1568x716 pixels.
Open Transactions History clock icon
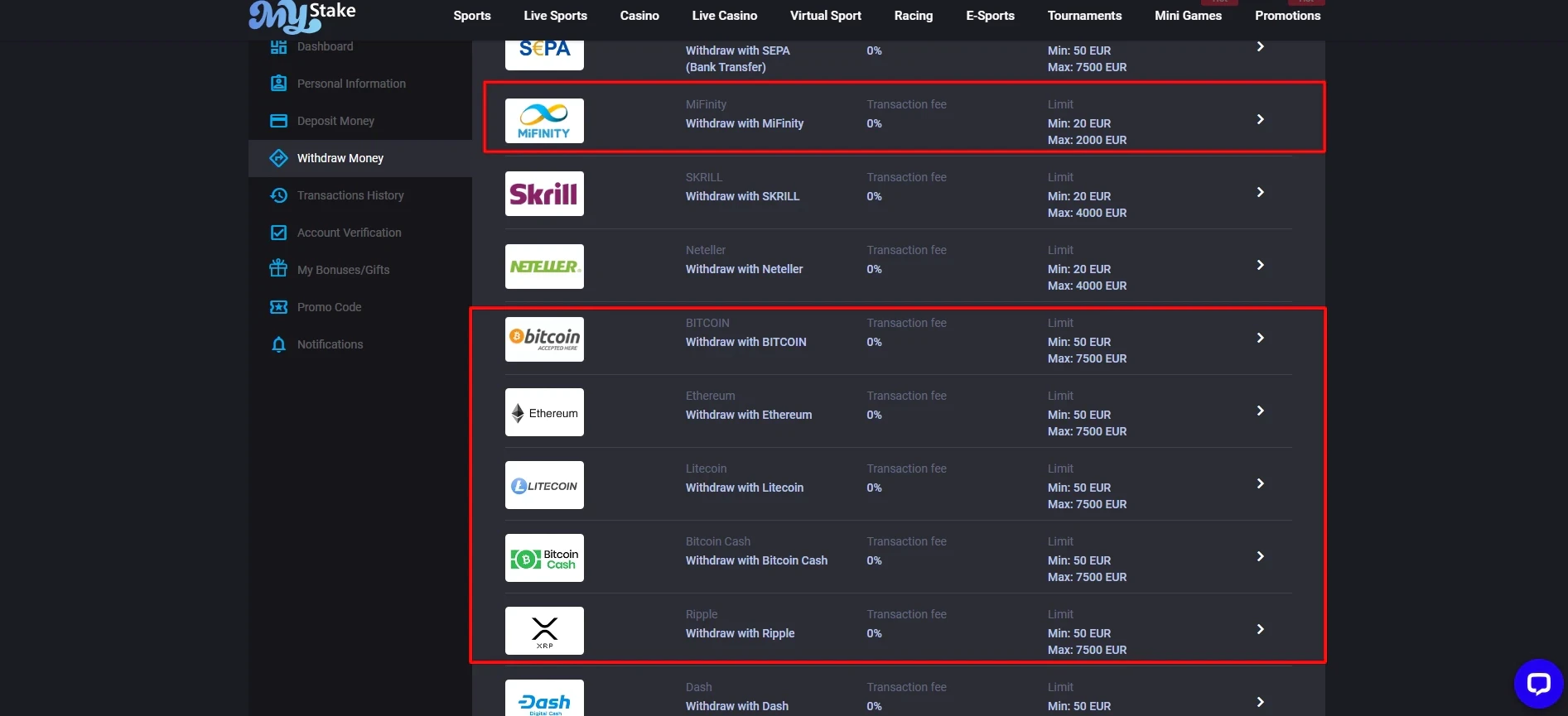pyautogui.click(x=278, y=195)
